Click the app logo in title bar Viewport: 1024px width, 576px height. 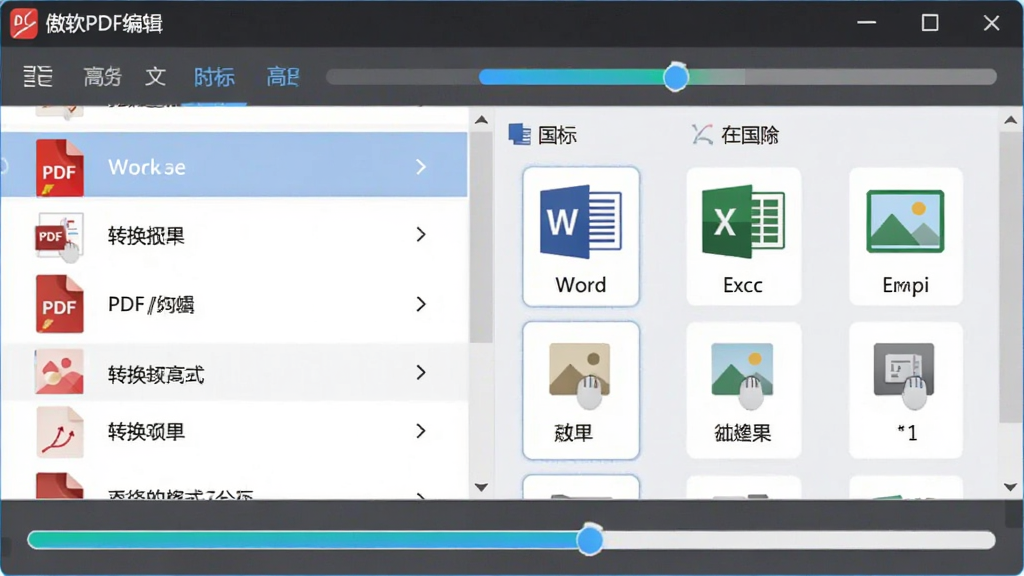pyautogui.click(x=24, y=24)
